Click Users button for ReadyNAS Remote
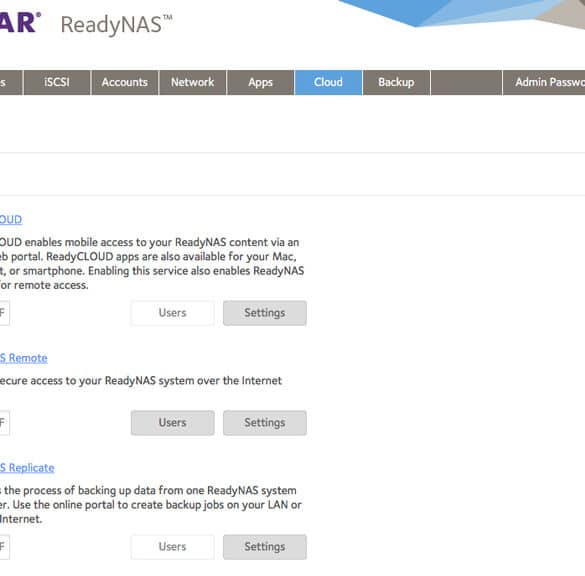Viewport: 585px width, 576px height. (x=172, y=423)
